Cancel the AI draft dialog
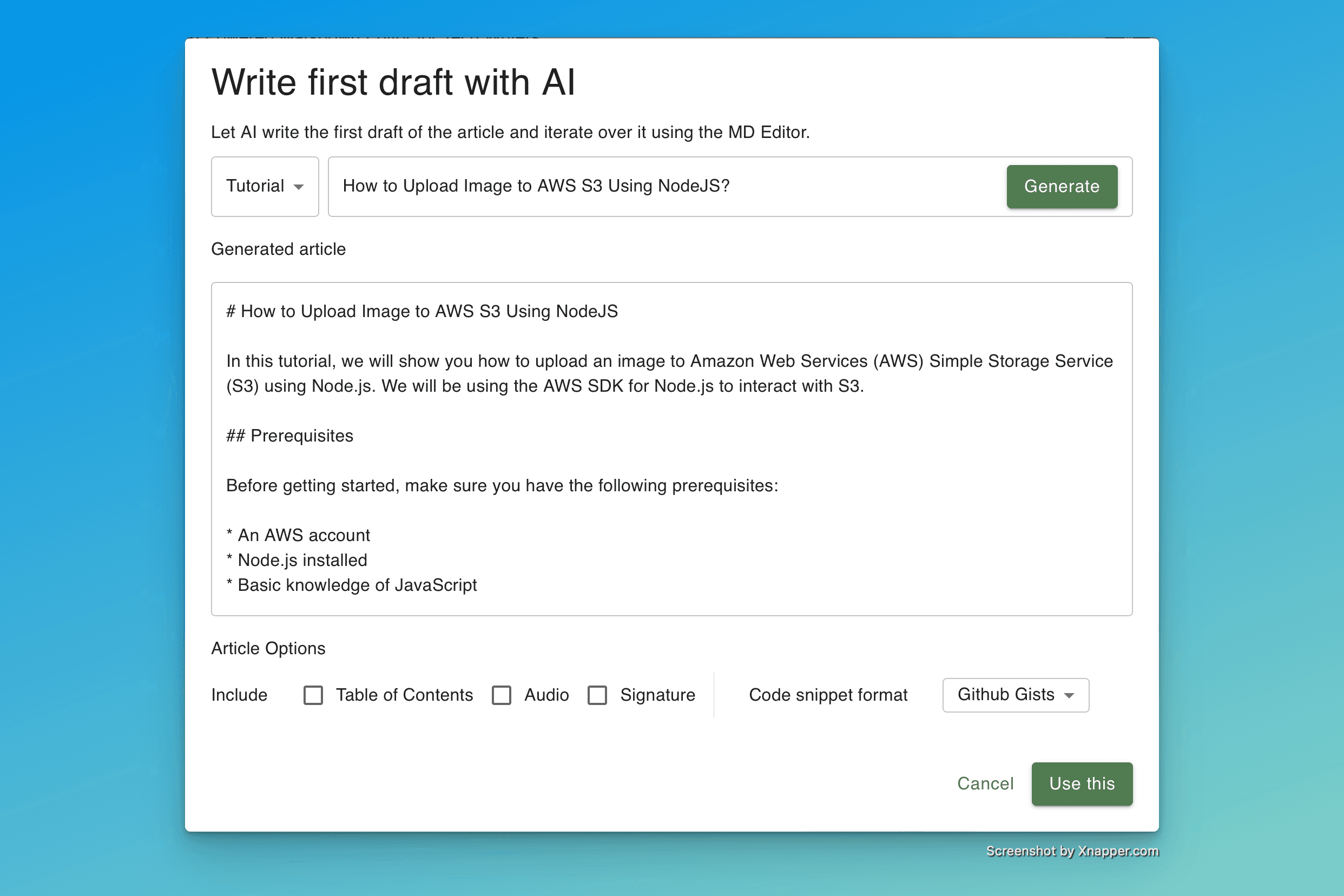1344x896 pixels. click(985, 783)
